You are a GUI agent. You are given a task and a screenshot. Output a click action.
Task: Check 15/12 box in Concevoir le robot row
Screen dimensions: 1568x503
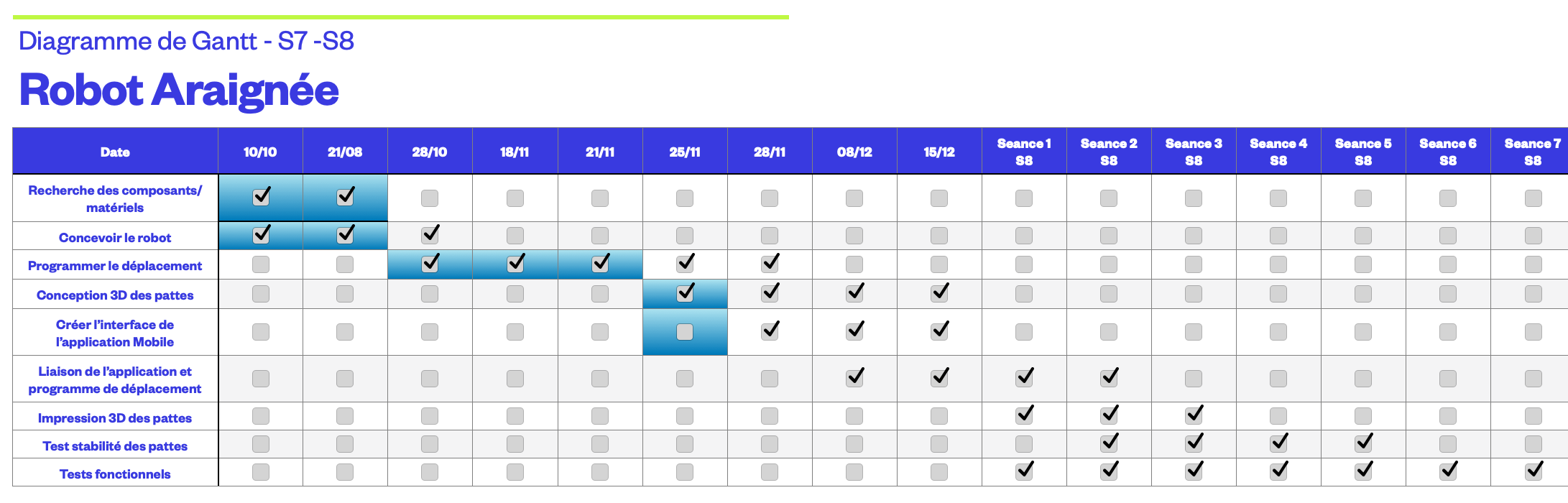(x=939, y=236)
